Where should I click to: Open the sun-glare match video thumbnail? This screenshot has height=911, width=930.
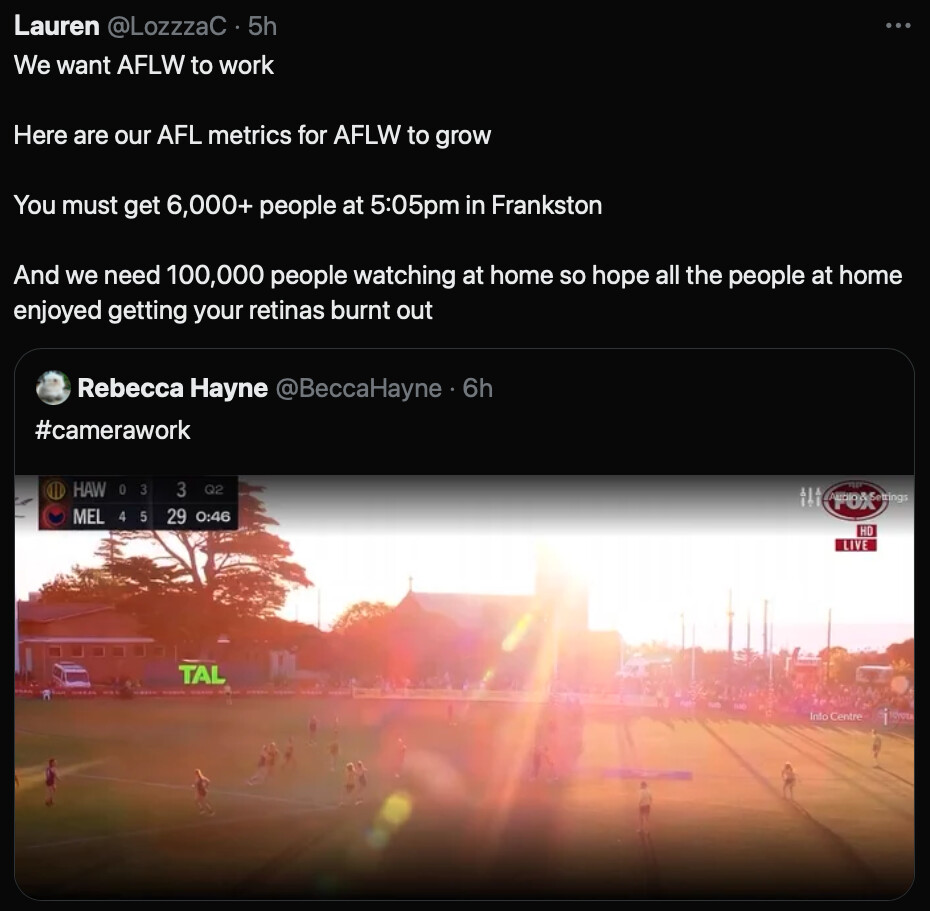[464, 687]
